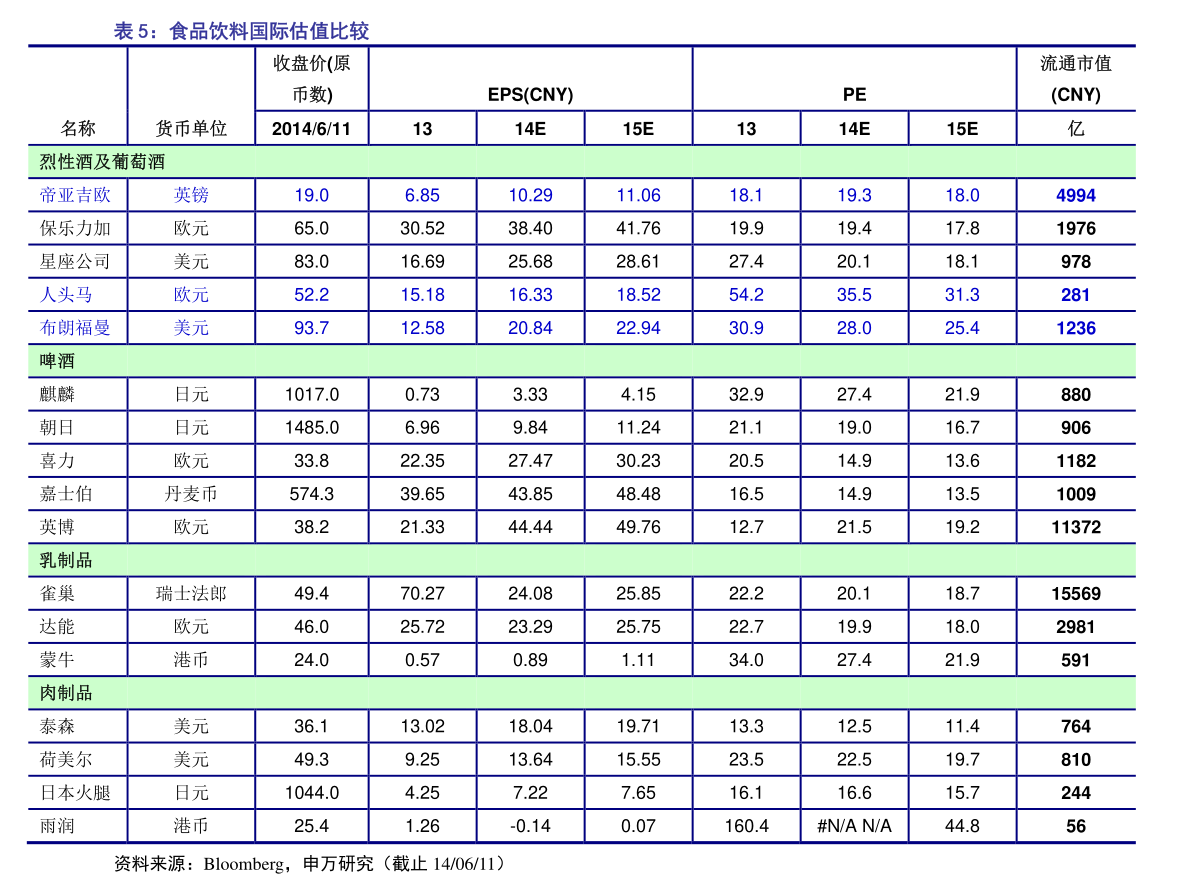Screen dimensions: 1191x892
Task: Select the 日本火腿 row name
Action: pos(75,792)
